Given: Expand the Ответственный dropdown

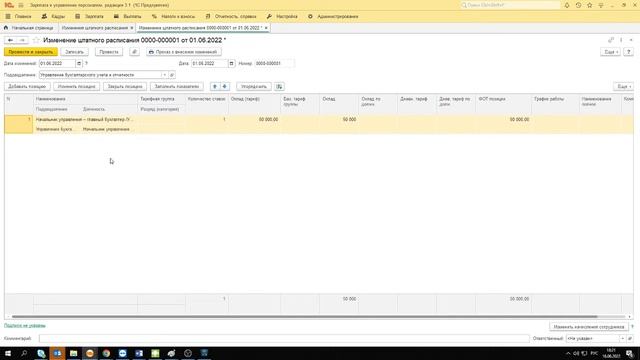Looking at the screenshot, I should tap(622, 338).
